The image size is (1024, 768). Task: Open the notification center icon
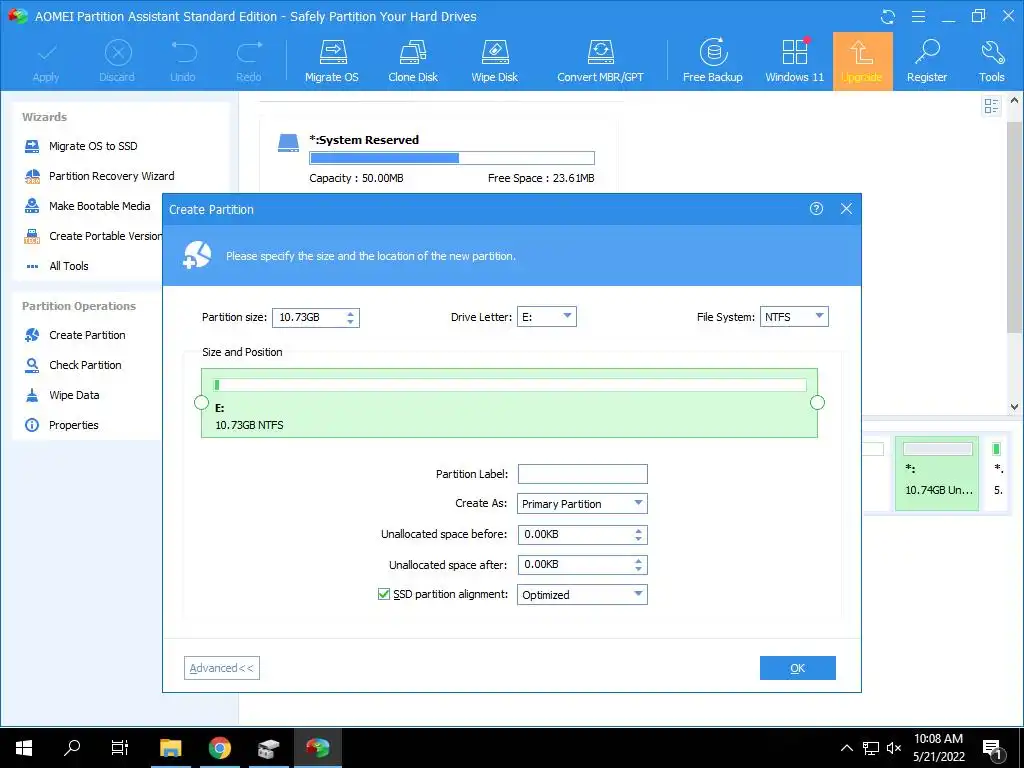click(x=991, y=748)
